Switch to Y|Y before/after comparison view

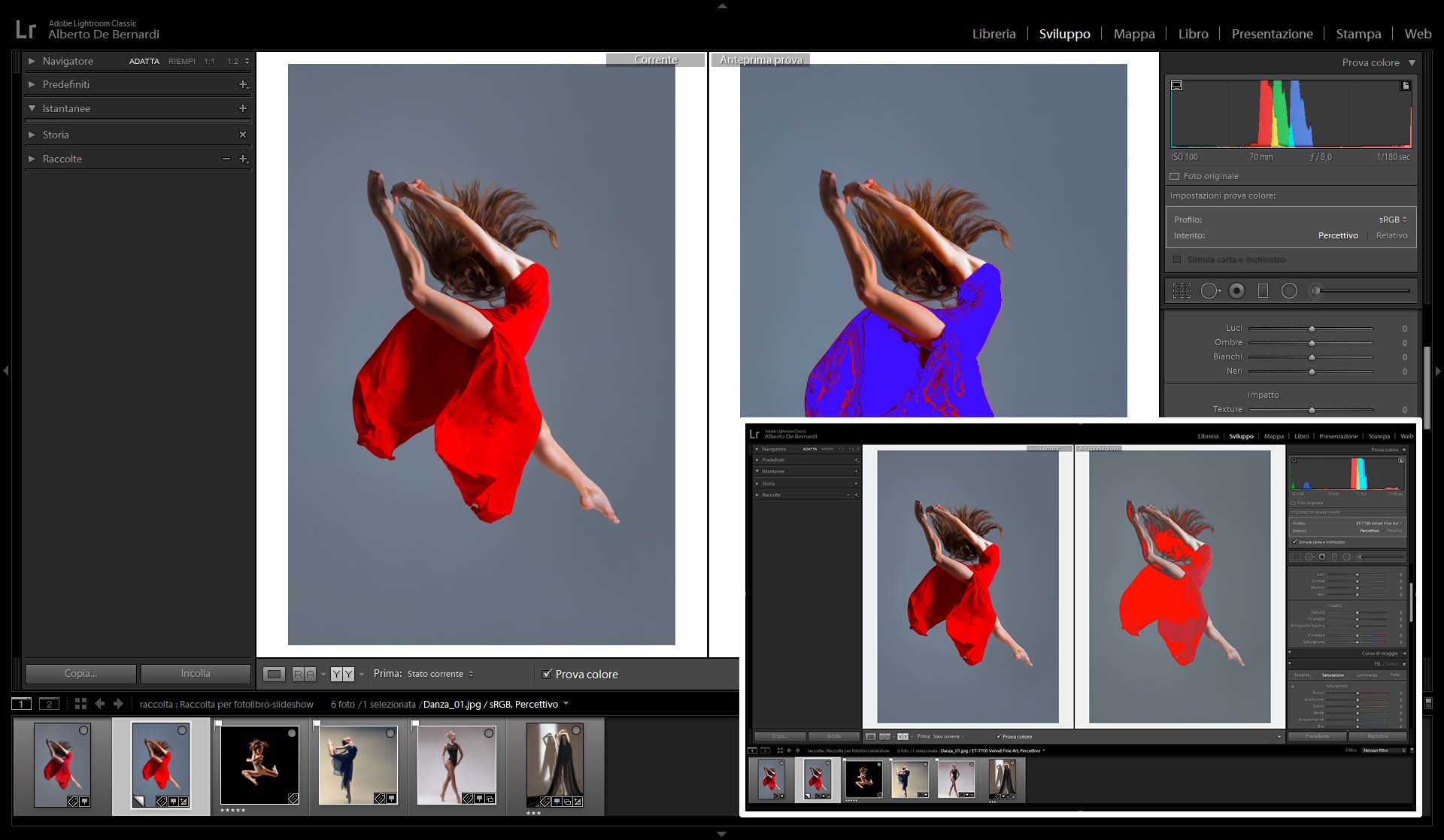[x=342, y=675]
